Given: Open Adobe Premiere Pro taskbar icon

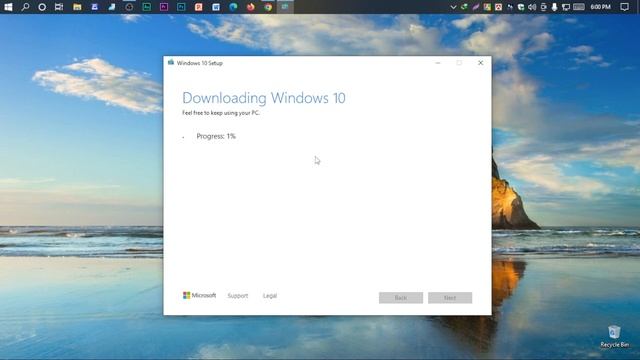Looking at the screenshot, I should 164,7.
